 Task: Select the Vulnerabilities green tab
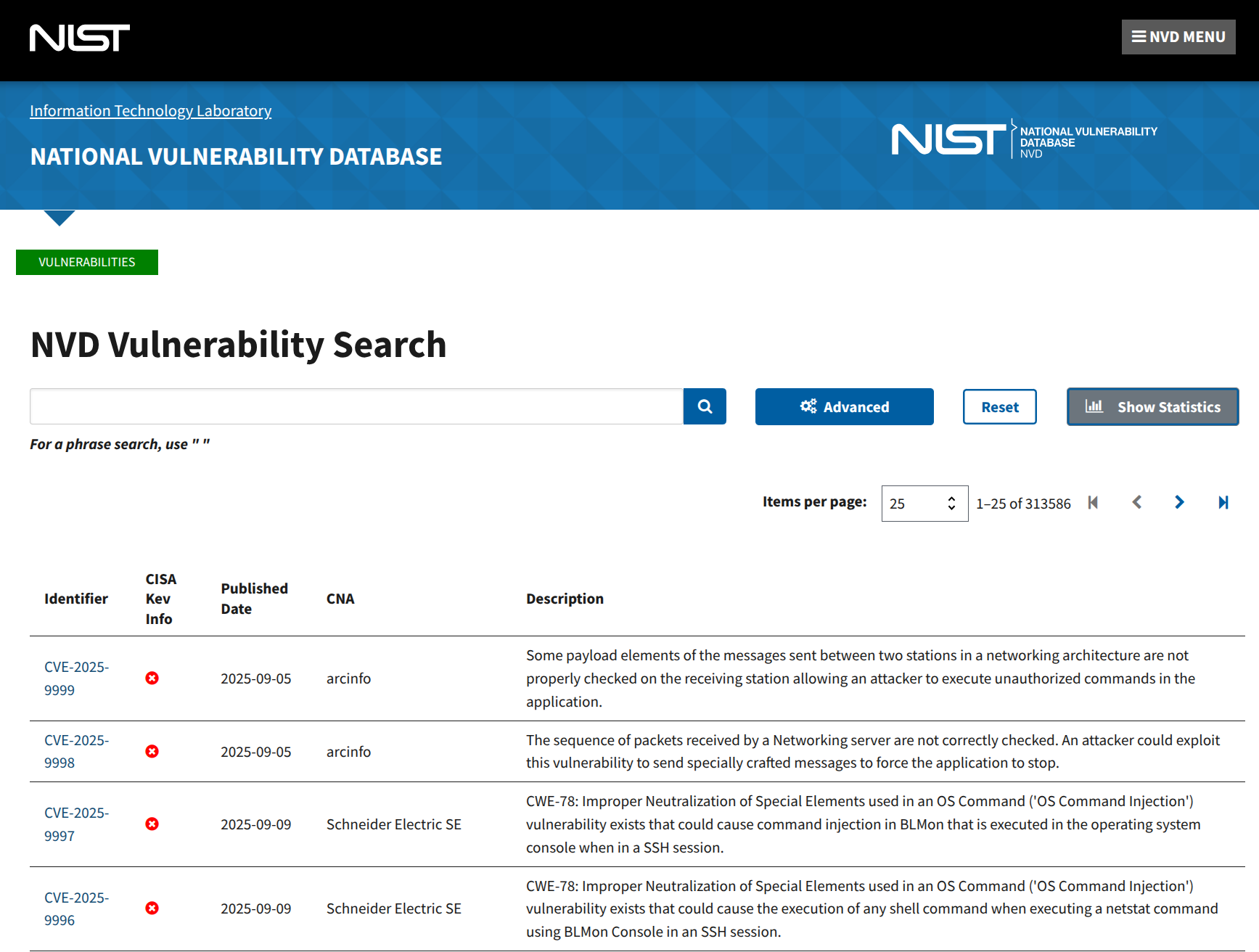tap(87, 262)
